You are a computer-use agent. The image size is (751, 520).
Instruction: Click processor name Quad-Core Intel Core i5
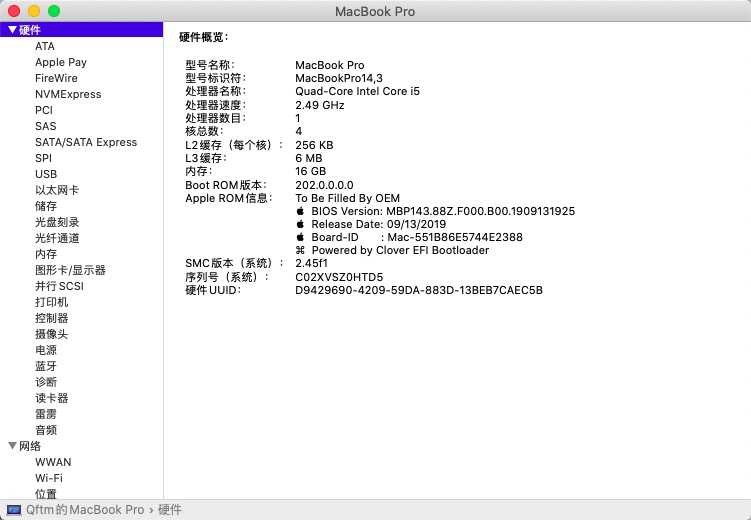click(x=357, y=91)
